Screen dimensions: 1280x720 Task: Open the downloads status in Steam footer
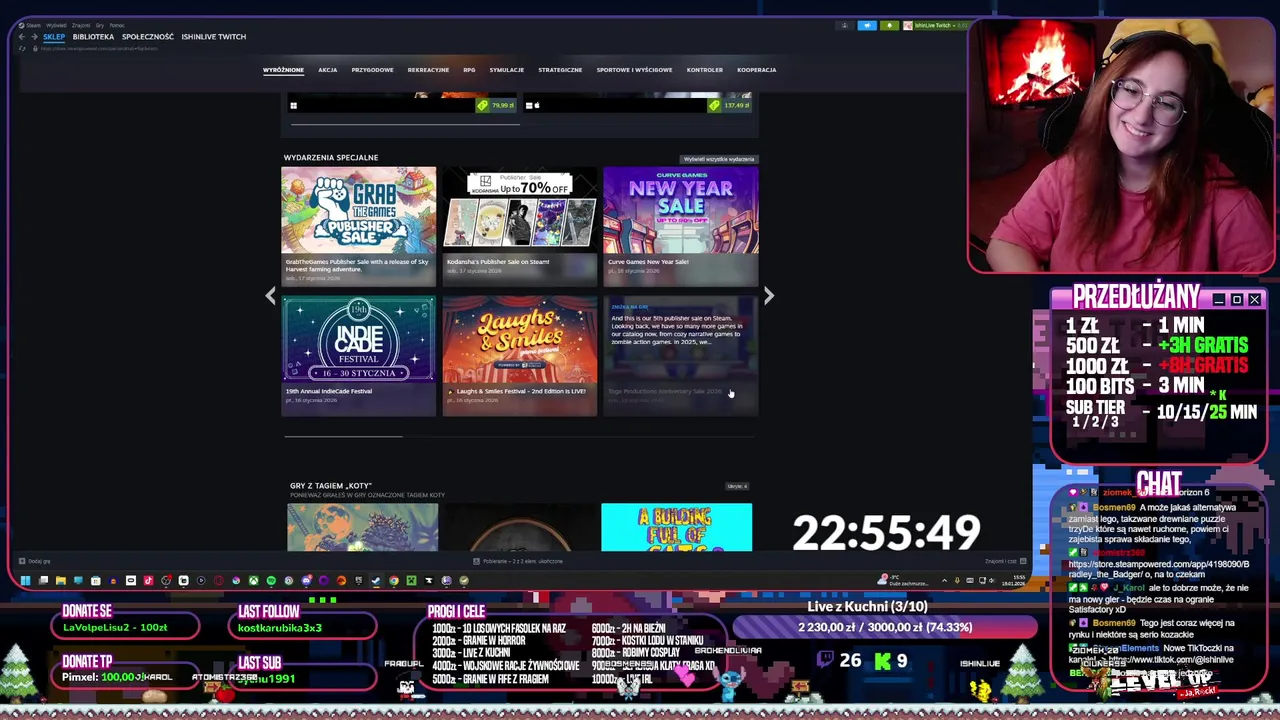520,561
